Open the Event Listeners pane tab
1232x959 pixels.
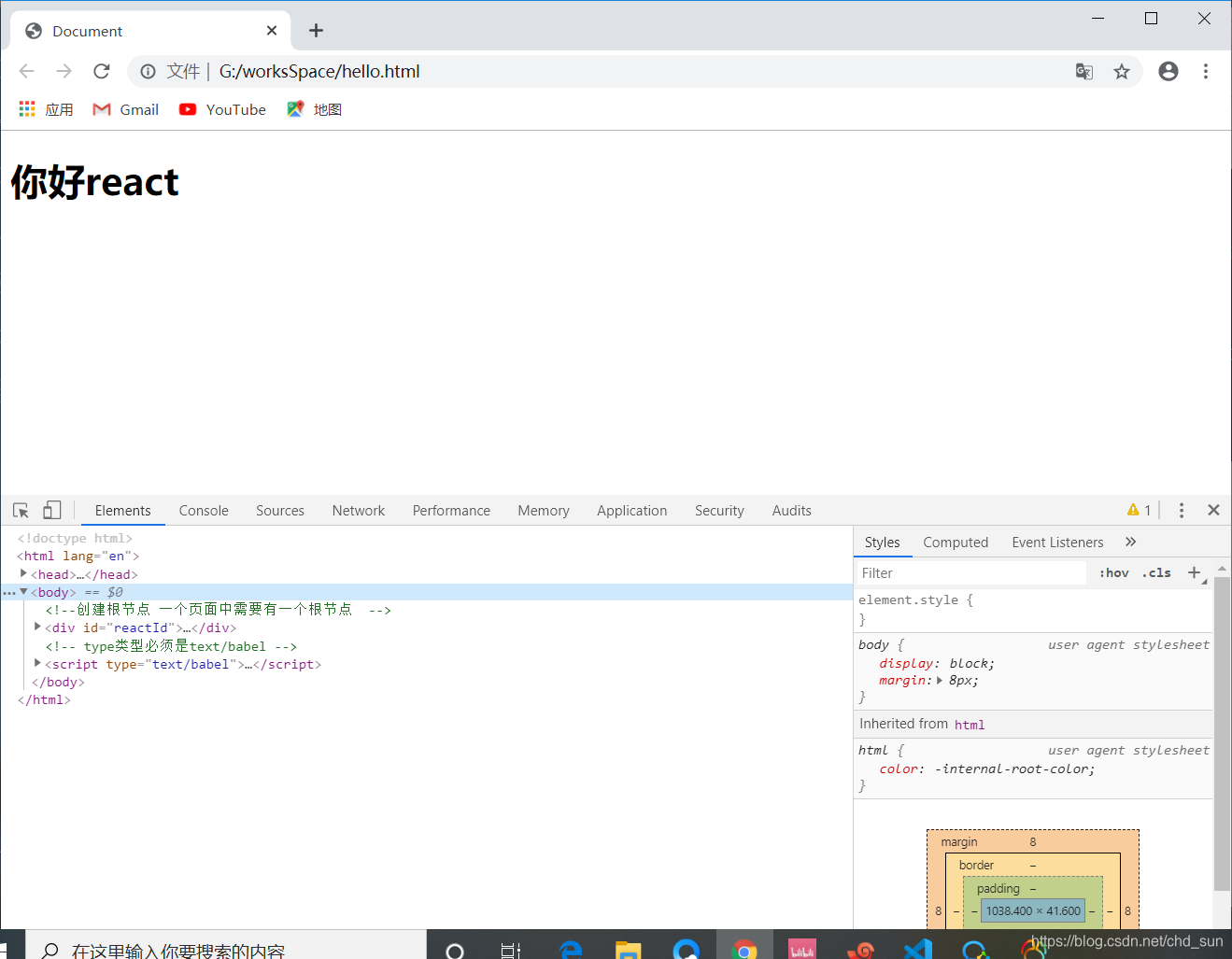pos(1057,543)
